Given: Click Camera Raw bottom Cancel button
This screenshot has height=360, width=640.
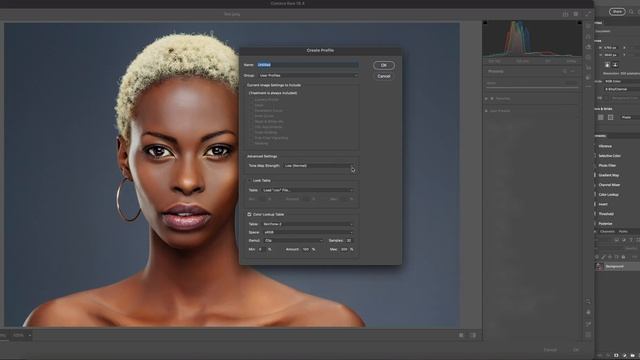Looking at the screenshot, I should click(550, 350).
